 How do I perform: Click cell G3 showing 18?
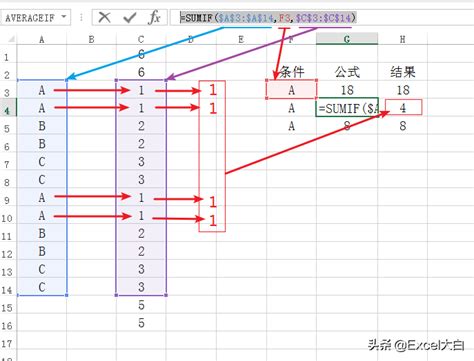coord(347,90)
